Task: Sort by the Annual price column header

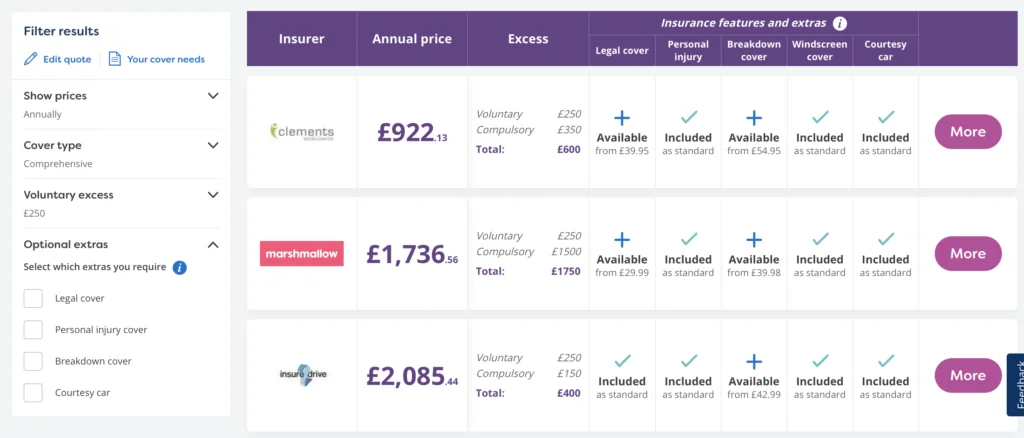Action: point(412,39)
